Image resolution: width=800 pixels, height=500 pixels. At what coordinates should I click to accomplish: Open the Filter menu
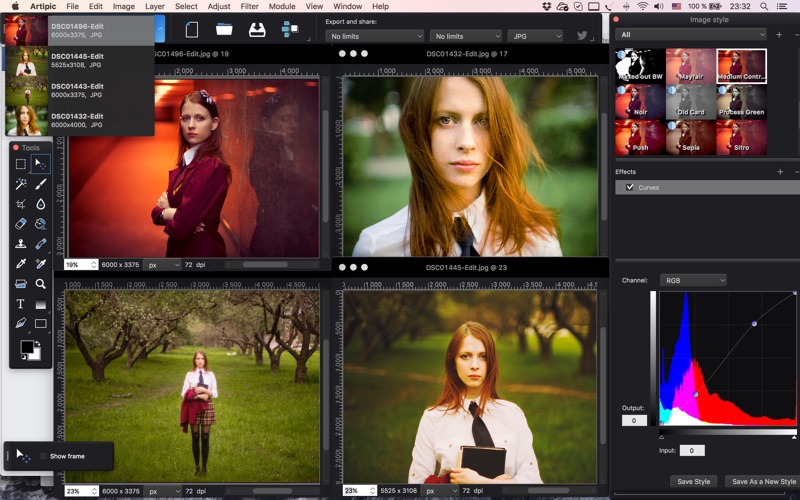pyautogui.click(x=249, y=6)
